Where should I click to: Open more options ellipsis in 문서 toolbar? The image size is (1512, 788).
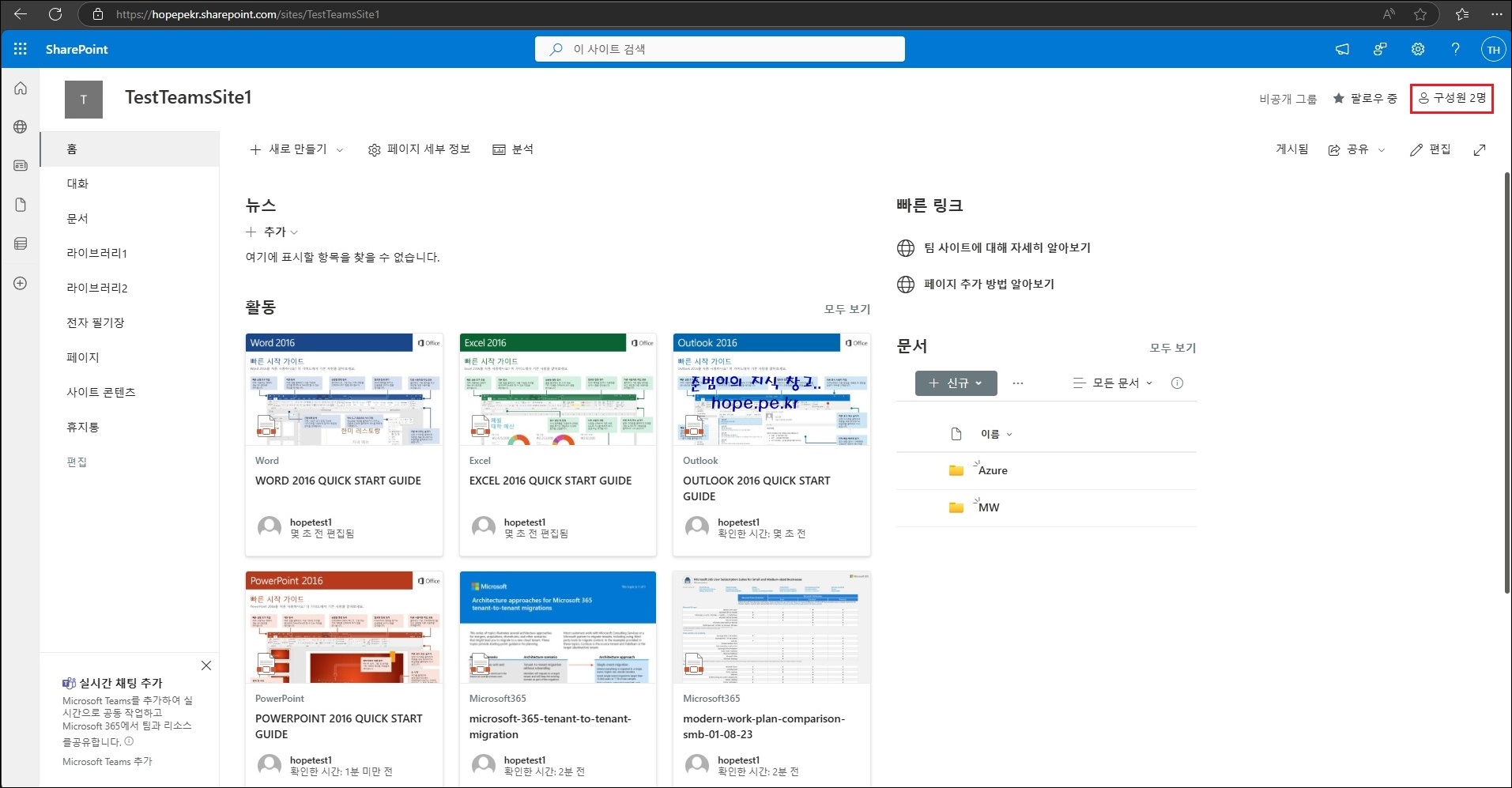point(1018,383)
